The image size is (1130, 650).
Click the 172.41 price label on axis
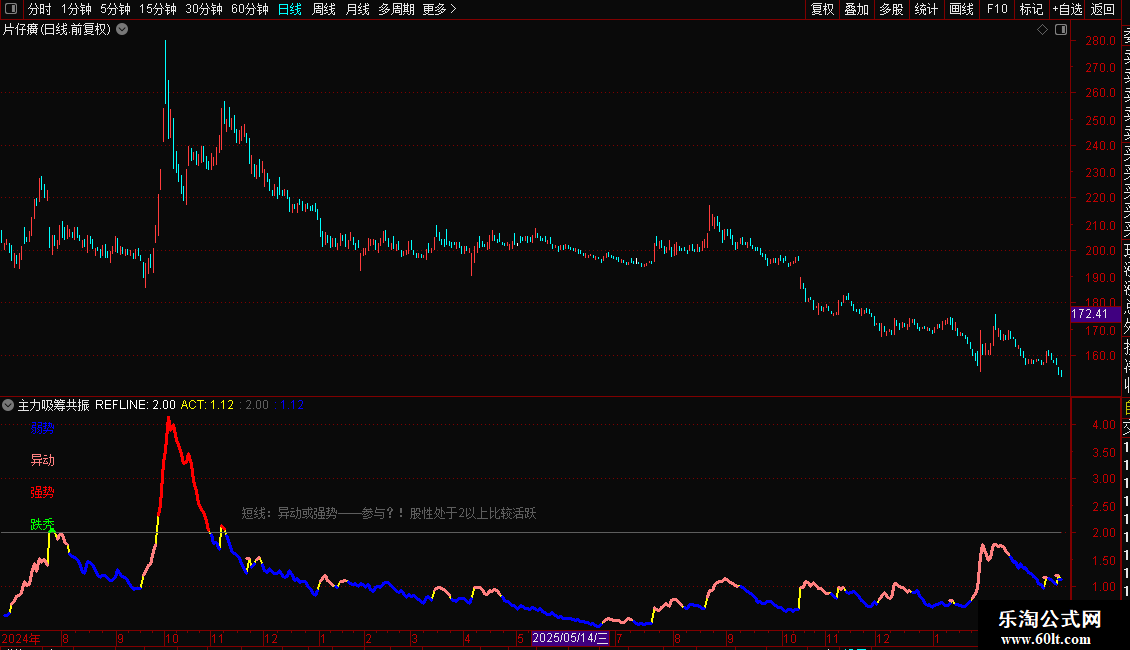tap(1095, 314)
